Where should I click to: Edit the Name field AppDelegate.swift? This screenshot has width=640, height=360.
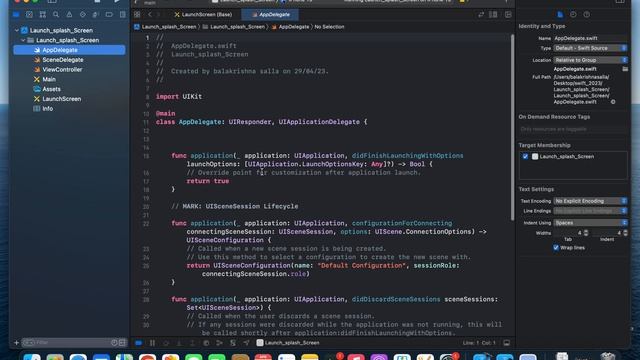click(x=590, y=38)
